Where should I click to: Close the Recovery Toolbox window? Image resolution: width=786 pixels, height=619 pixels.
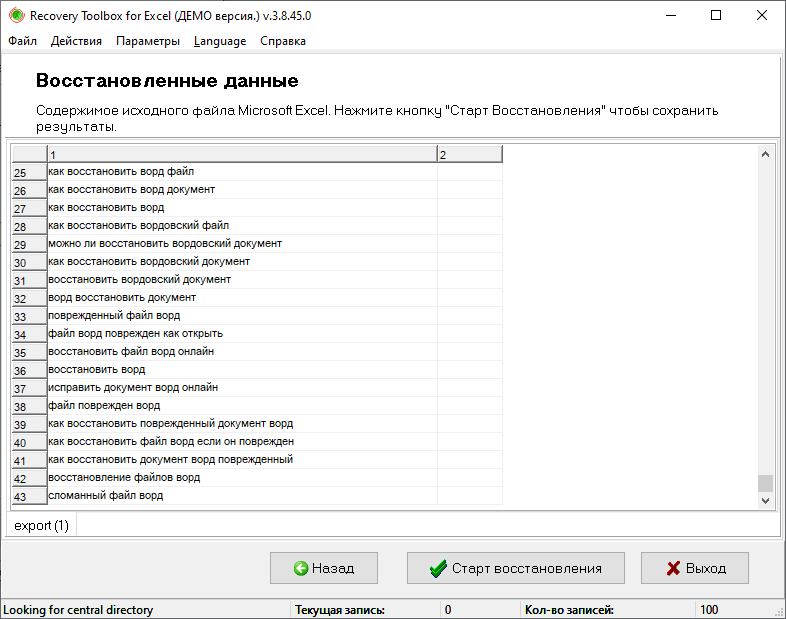761,16
